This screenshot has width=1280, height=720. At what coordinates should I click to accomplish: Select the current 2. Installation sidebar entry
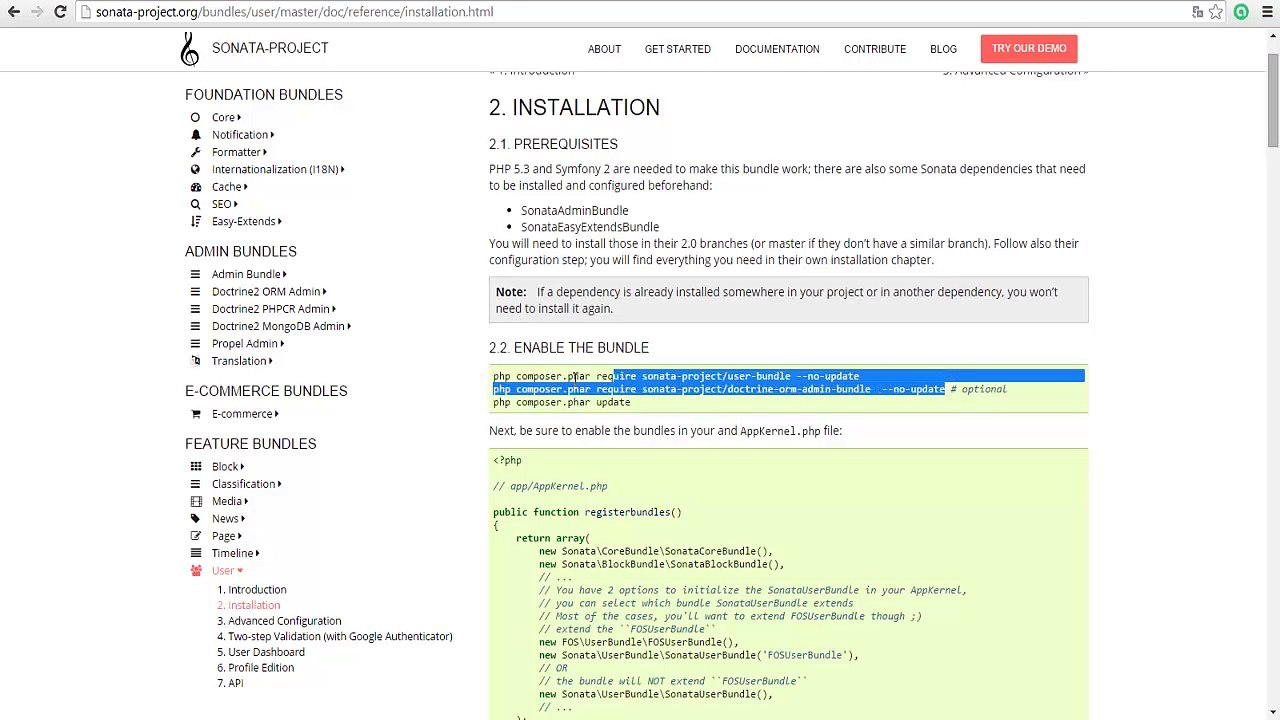[x=248, y=605]
